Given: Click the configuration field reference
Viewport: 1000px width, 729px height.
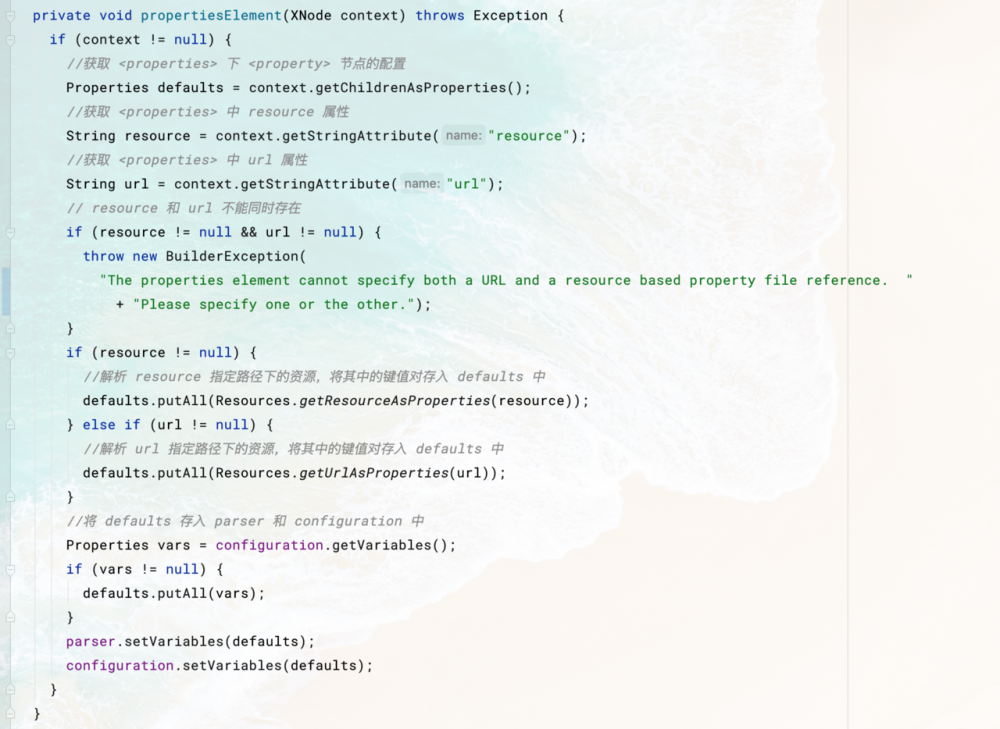Looking at the screenshot, I should tap(269, 545).
